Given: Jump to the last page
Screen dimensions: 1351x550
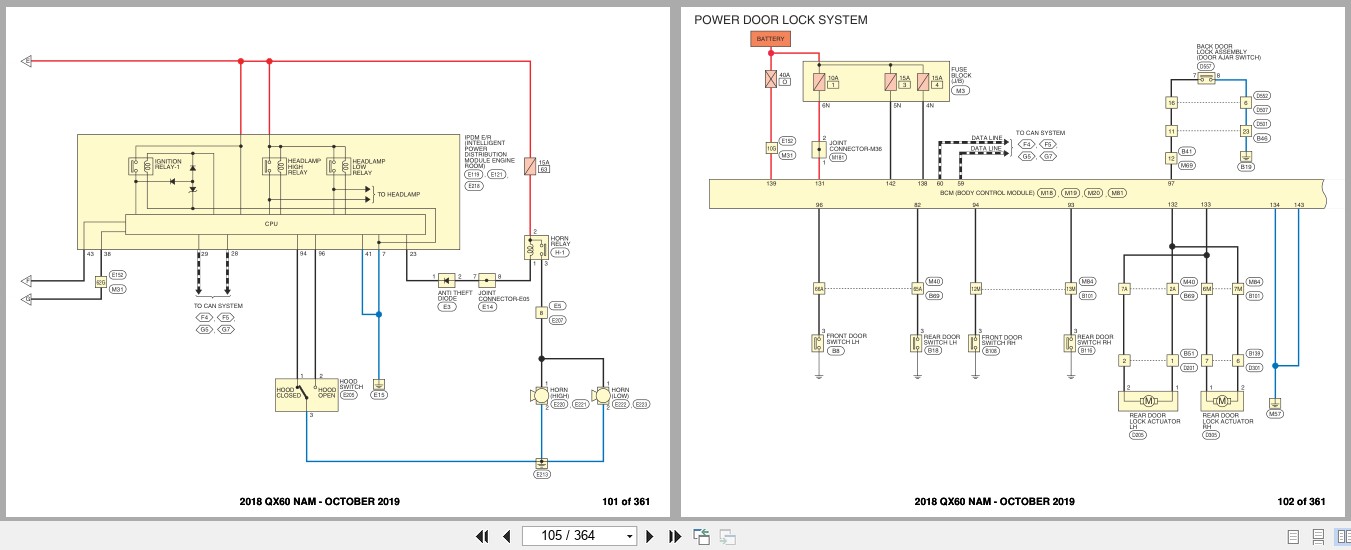Looking at the screenshot, I should 674,536.
